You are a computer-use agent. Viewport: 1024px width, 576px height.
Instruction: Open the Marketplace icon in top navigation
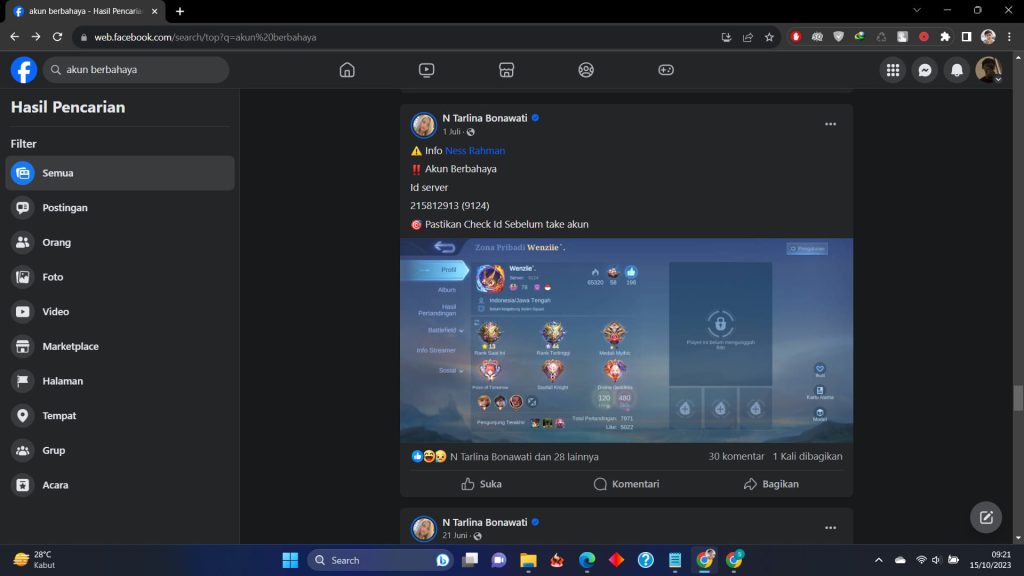pos(506,70)
